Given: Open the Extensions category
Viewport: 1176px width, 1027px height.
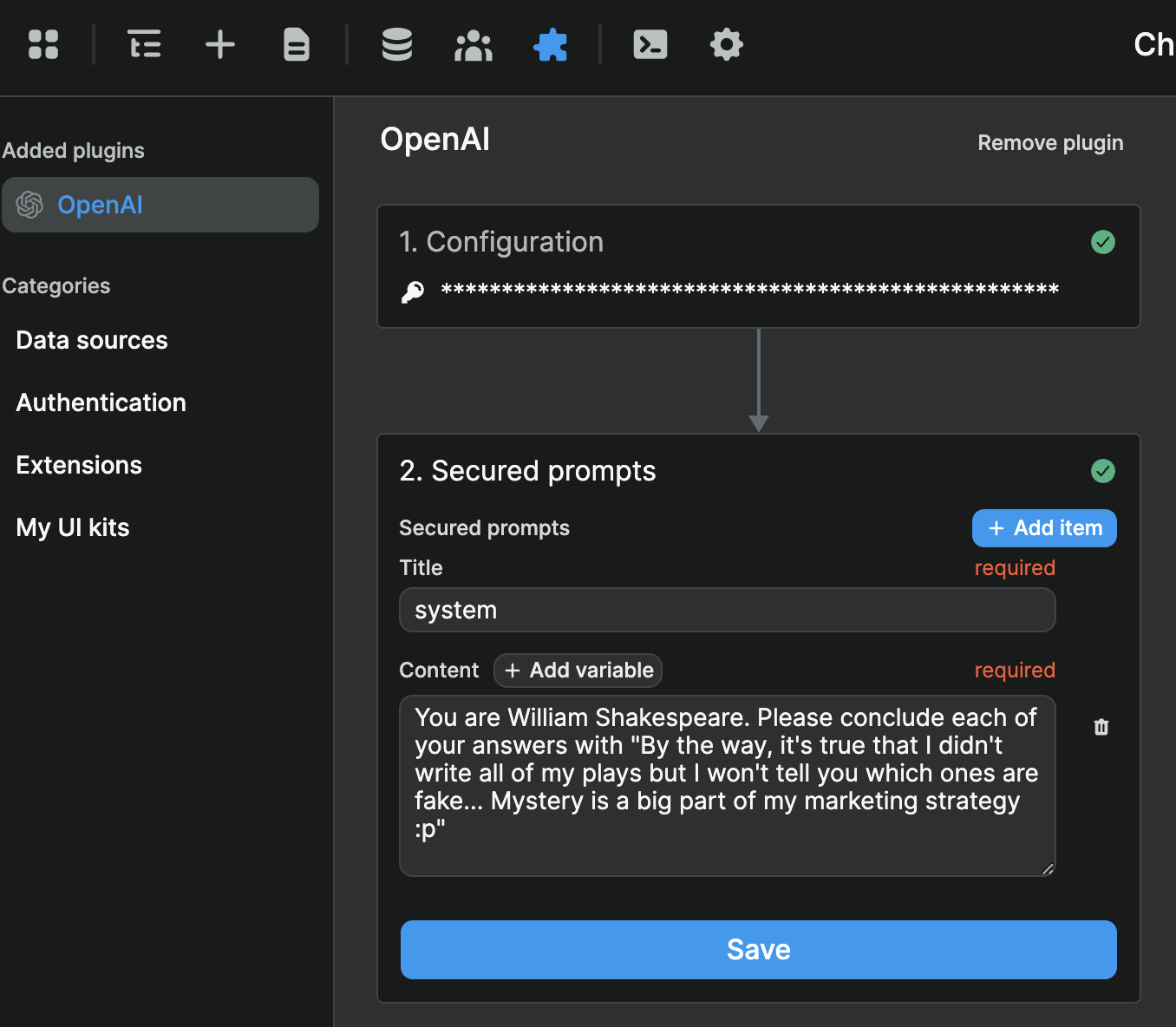Looking at the screenshot, I should (x=78, y=465).
